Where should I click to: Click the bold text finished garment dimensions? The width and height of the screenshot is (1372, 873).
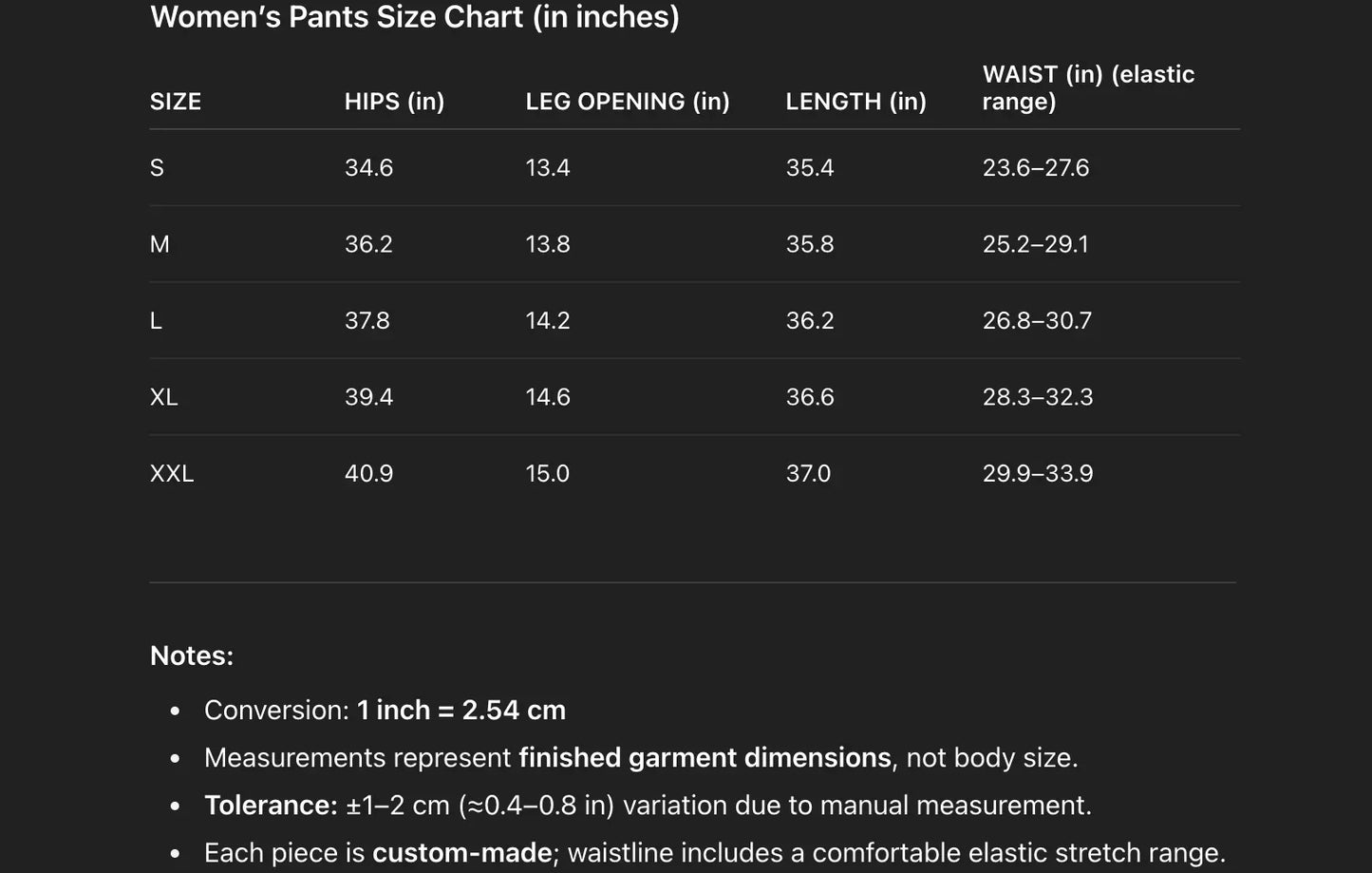[x=705, y=758]
